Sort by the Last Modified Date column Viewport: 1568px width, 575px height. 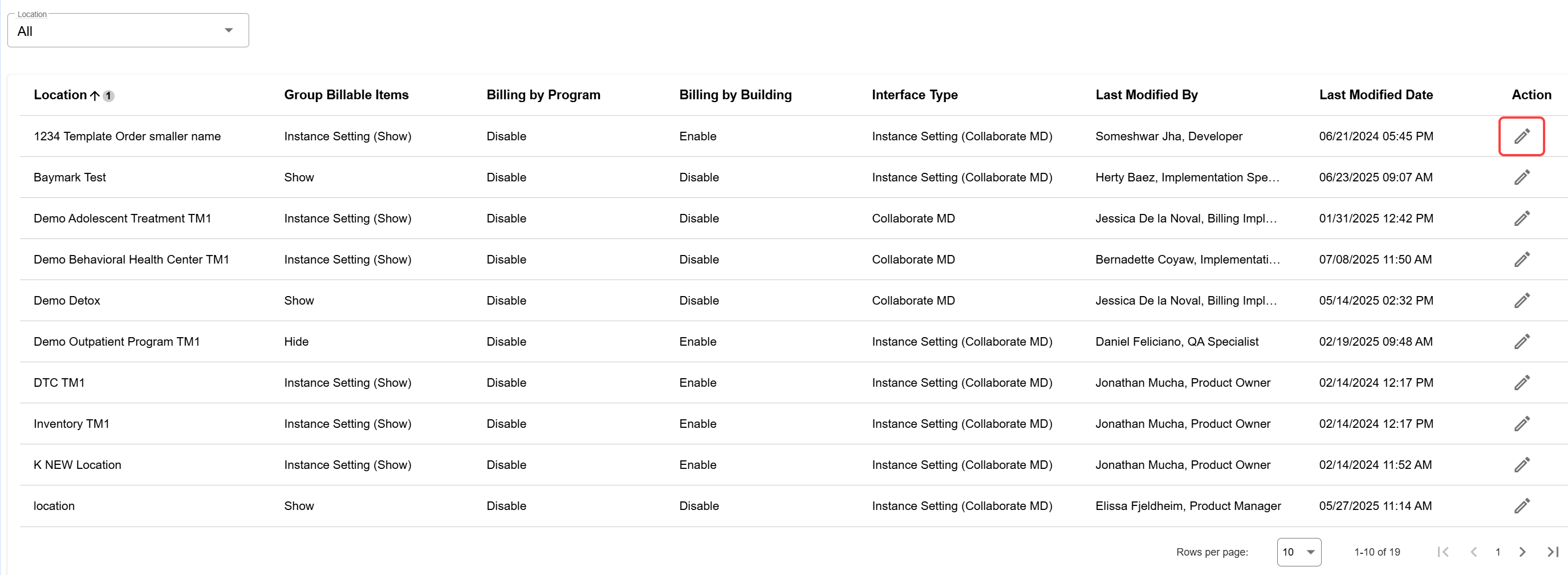click(1376, 95)
